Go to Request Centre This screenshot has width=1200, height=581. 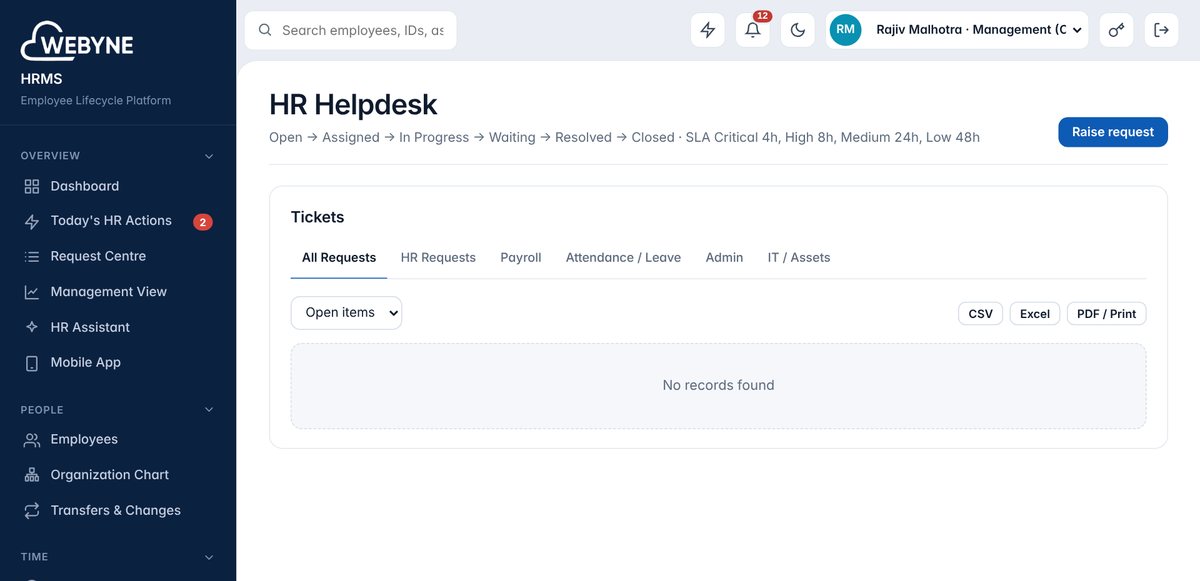point(118,257)
